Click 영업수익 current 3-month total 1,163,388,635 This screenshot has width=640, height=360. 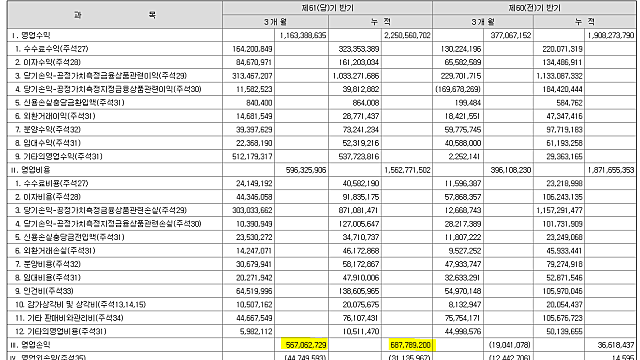coord(303,36)
